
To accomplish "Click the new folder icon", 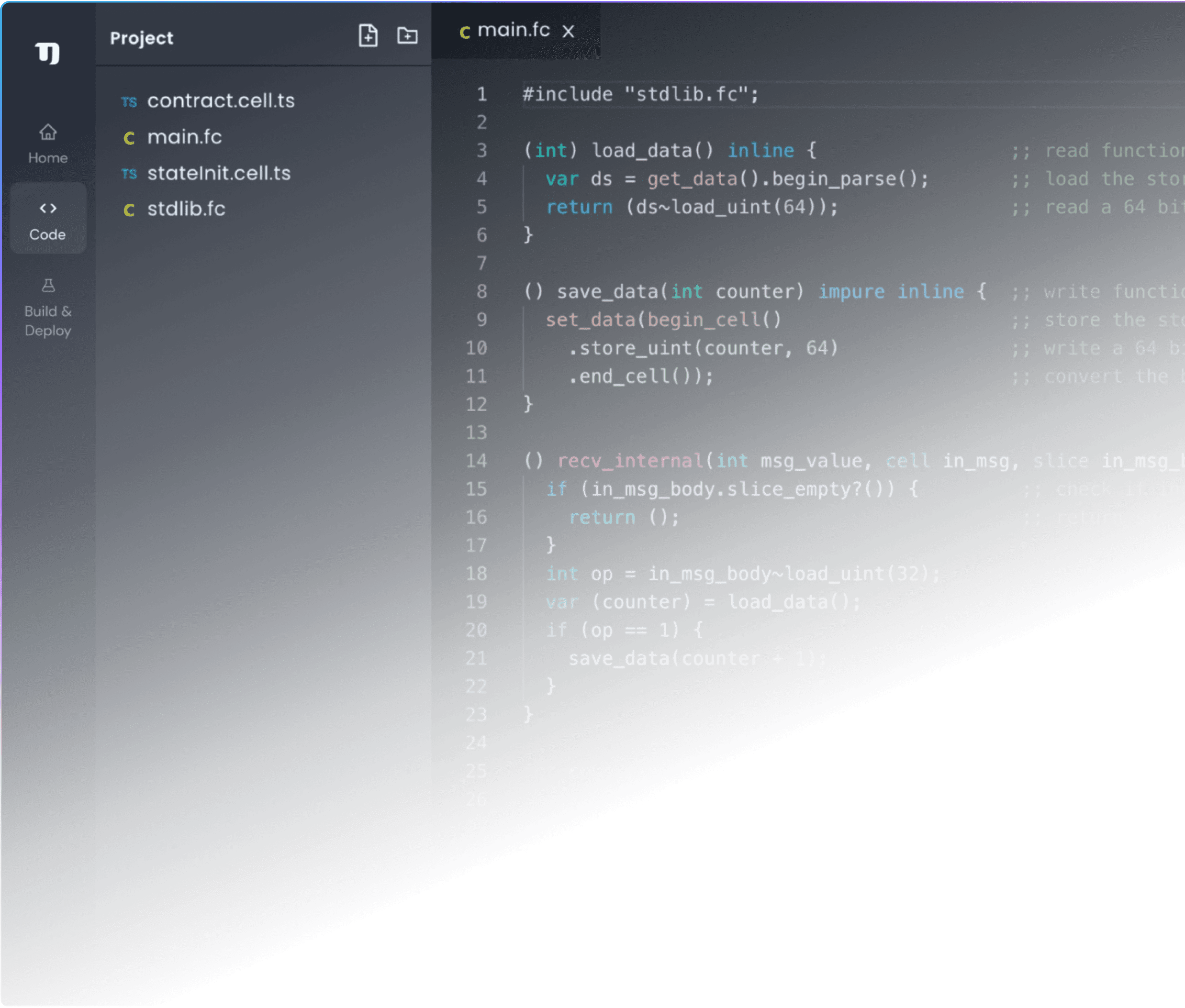I will click(x=407, y=35).
